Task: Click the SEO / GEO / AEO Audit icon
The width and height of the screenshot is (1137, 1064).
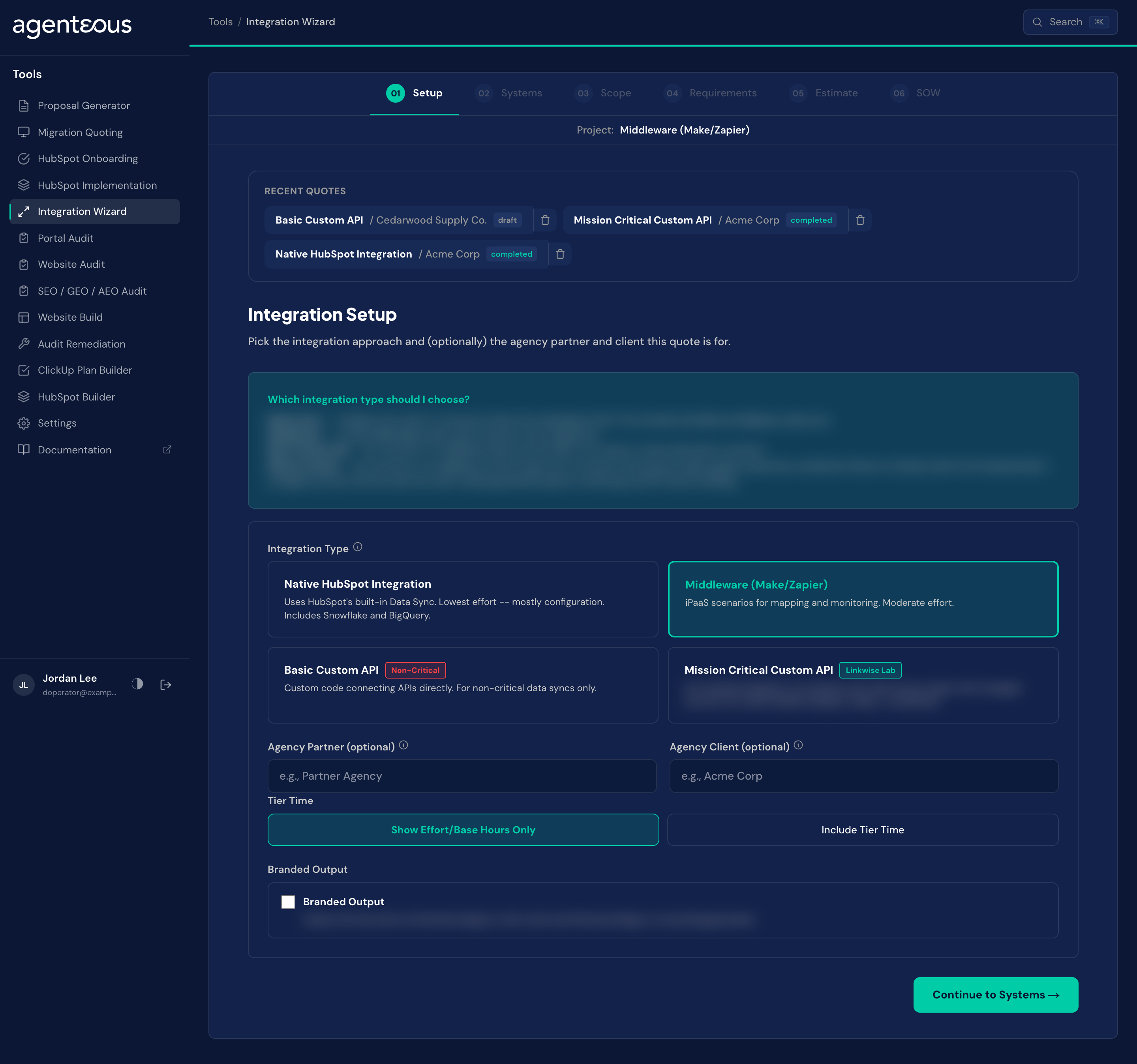Action: (x=23, y=291)
